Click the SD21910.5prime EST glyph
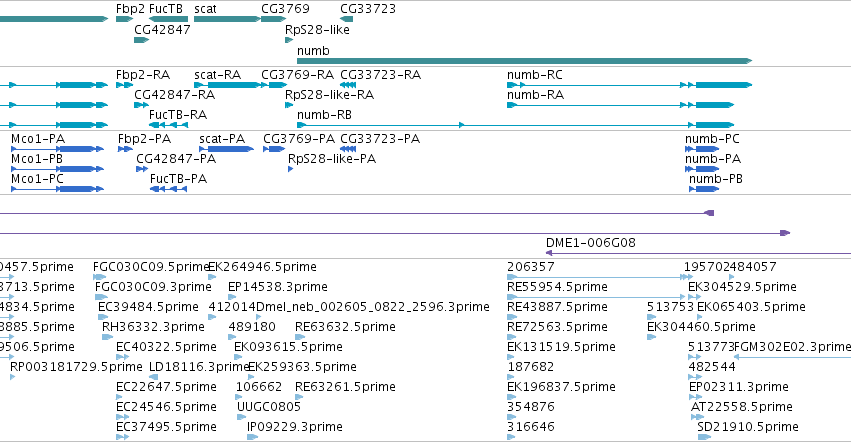 click(704, 437)
